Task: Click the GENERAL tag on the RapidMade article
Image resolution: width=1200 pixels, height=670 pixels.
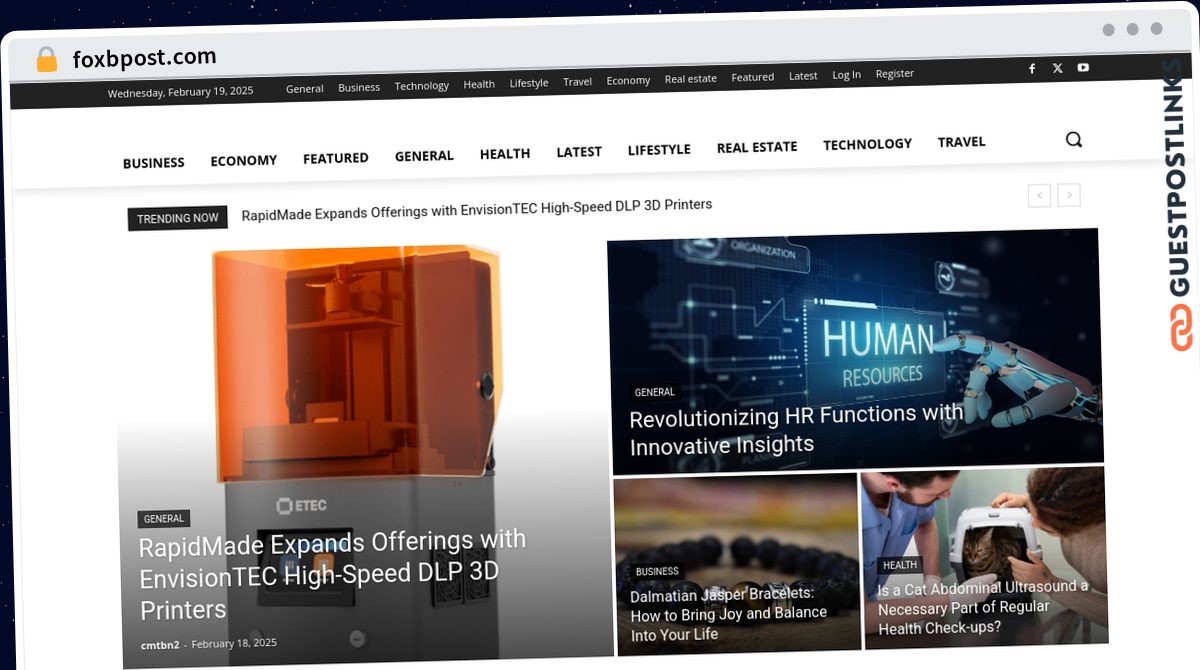Action: [x=164, y=519]
